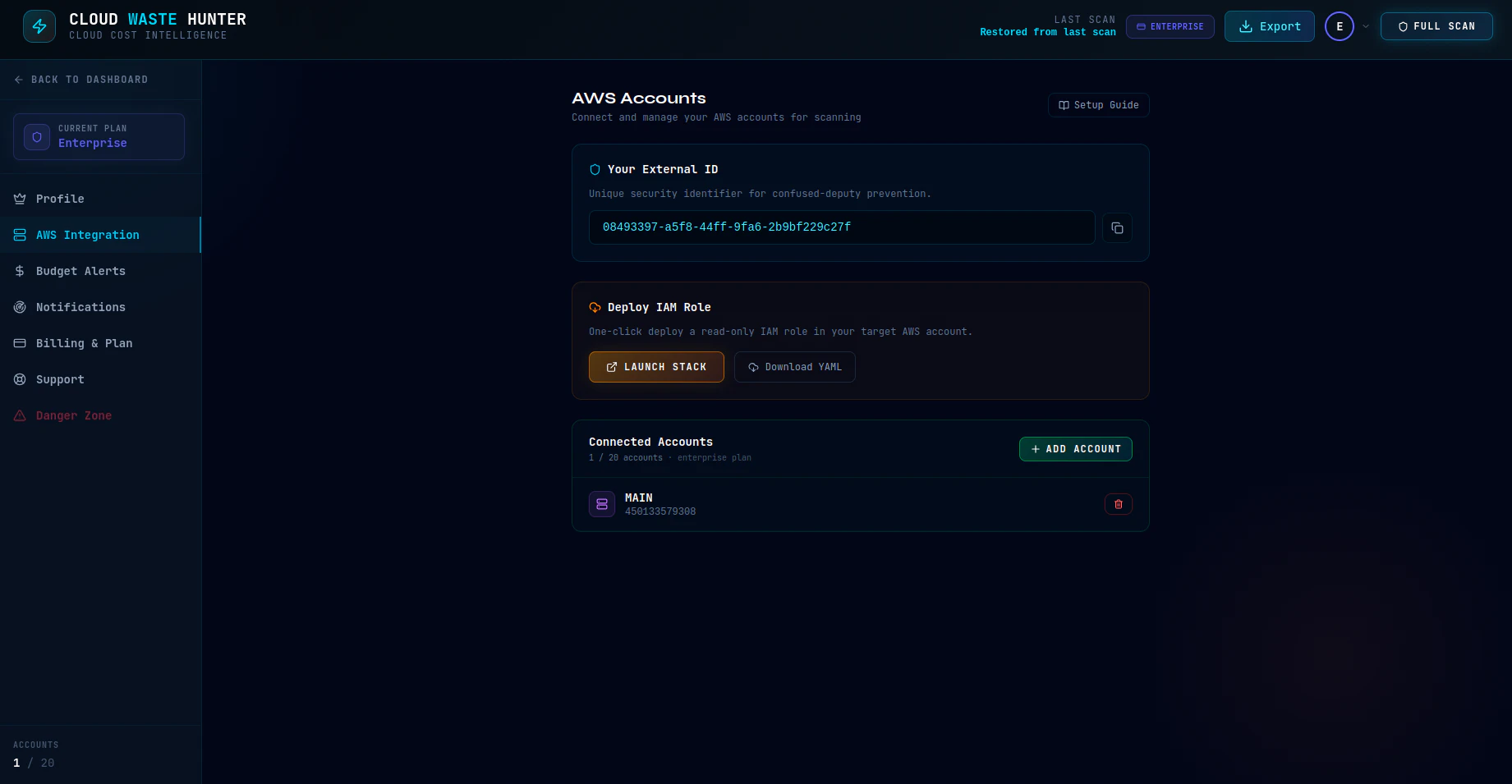Viewport: 1512px width, 784px height.
Task: Download the YAML template
Action: [x=794, y=367]
